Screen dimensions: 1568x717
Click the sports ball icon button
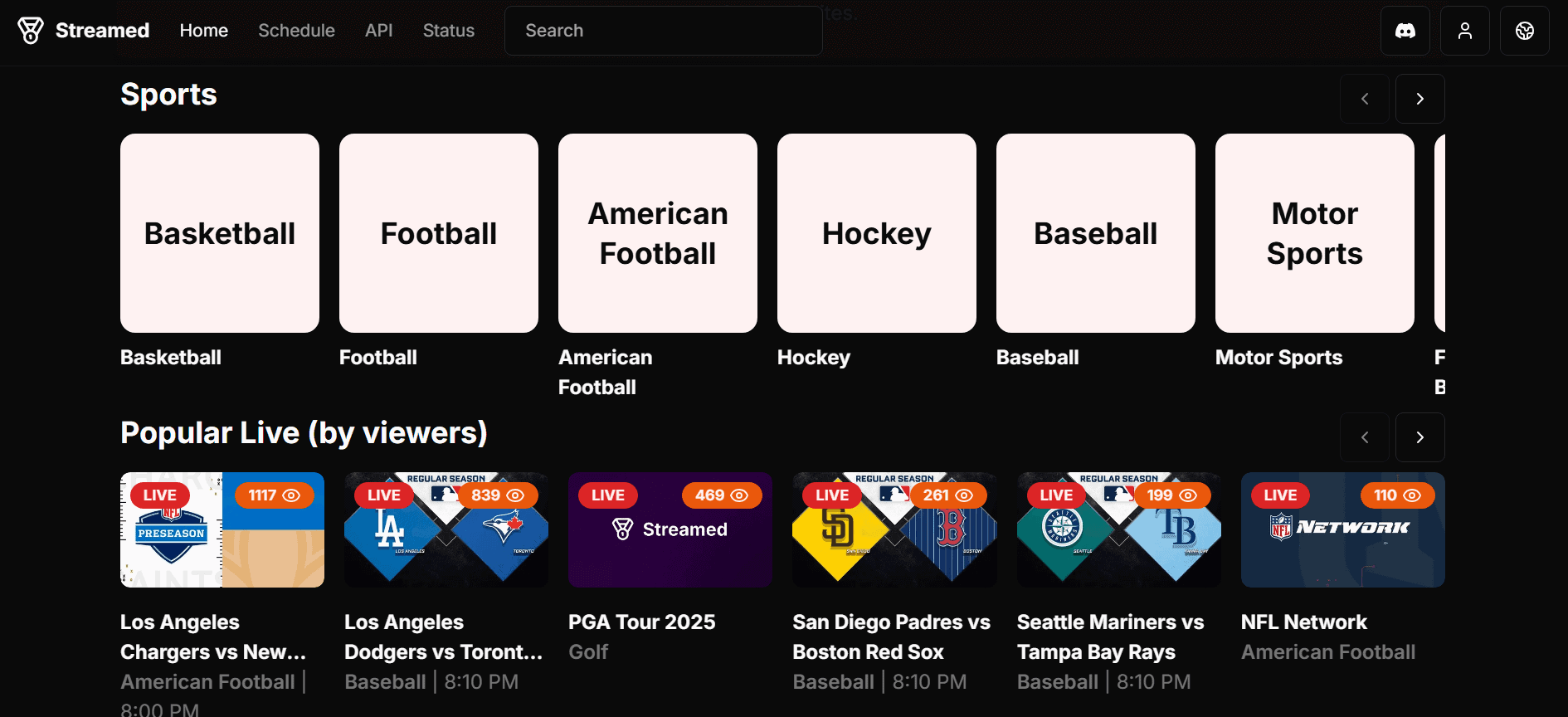tap(1525, 31)
